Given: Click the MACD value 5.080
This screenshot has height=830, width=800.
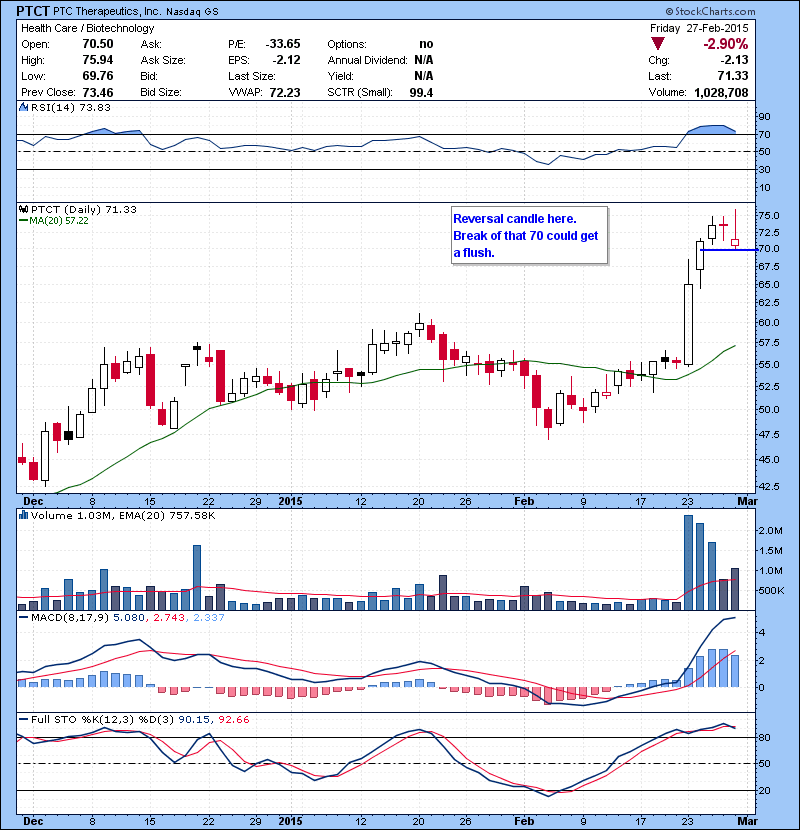Looking at the screenshot, I should click(x=129, y=618).
